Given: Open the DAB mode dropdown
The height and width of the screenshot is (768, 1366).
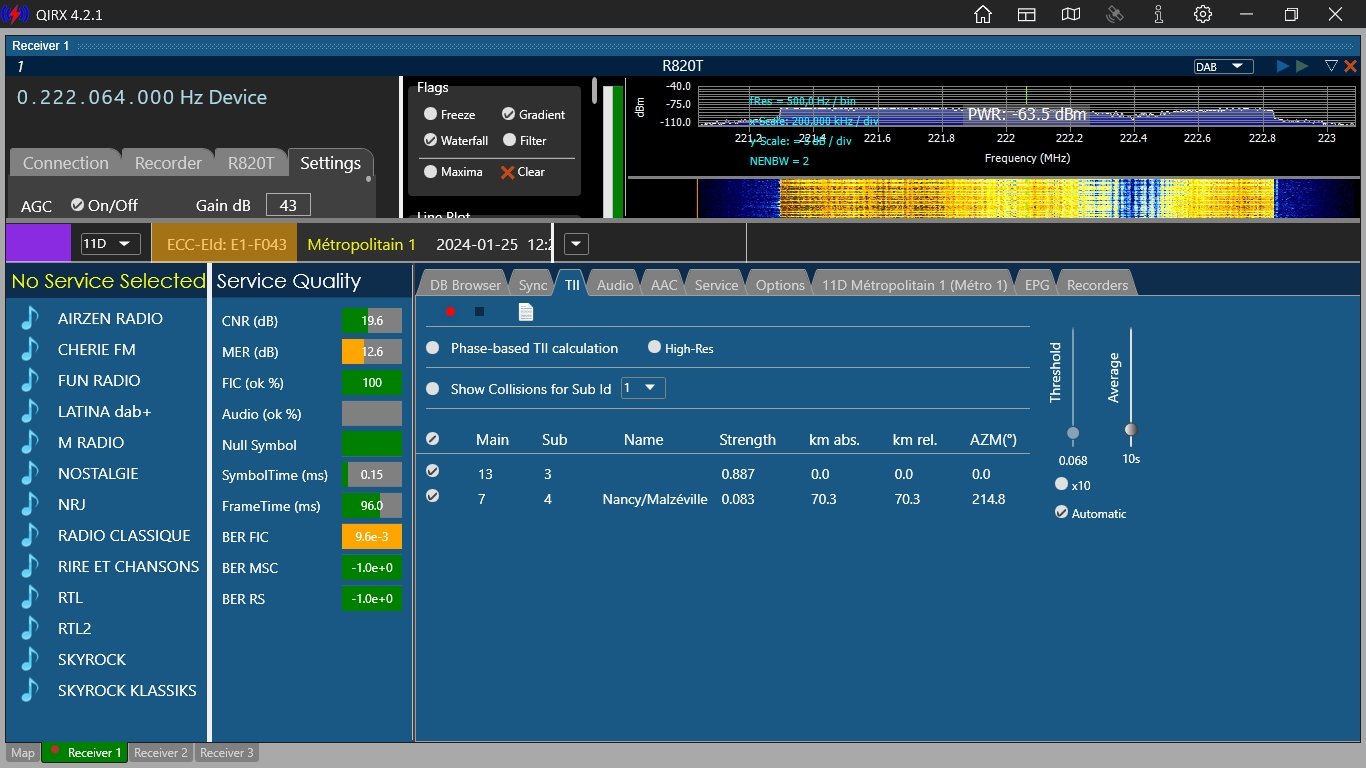Looking at the screenshot, I should (x=1224, y=66).
